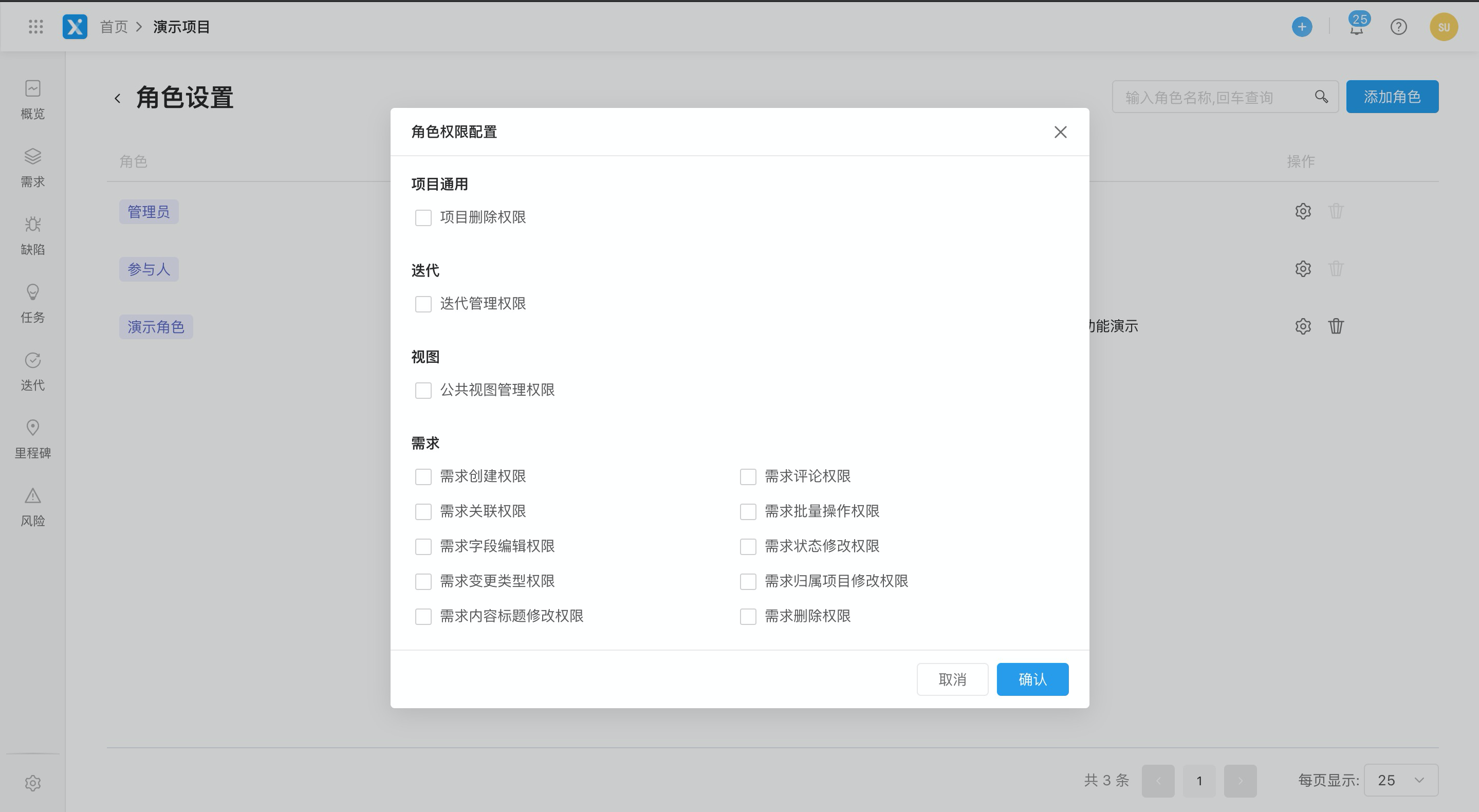This screenshot has width=1479, height=812.
Task: Click the delete trash icon for 参与人
Action: point(1336,269)
